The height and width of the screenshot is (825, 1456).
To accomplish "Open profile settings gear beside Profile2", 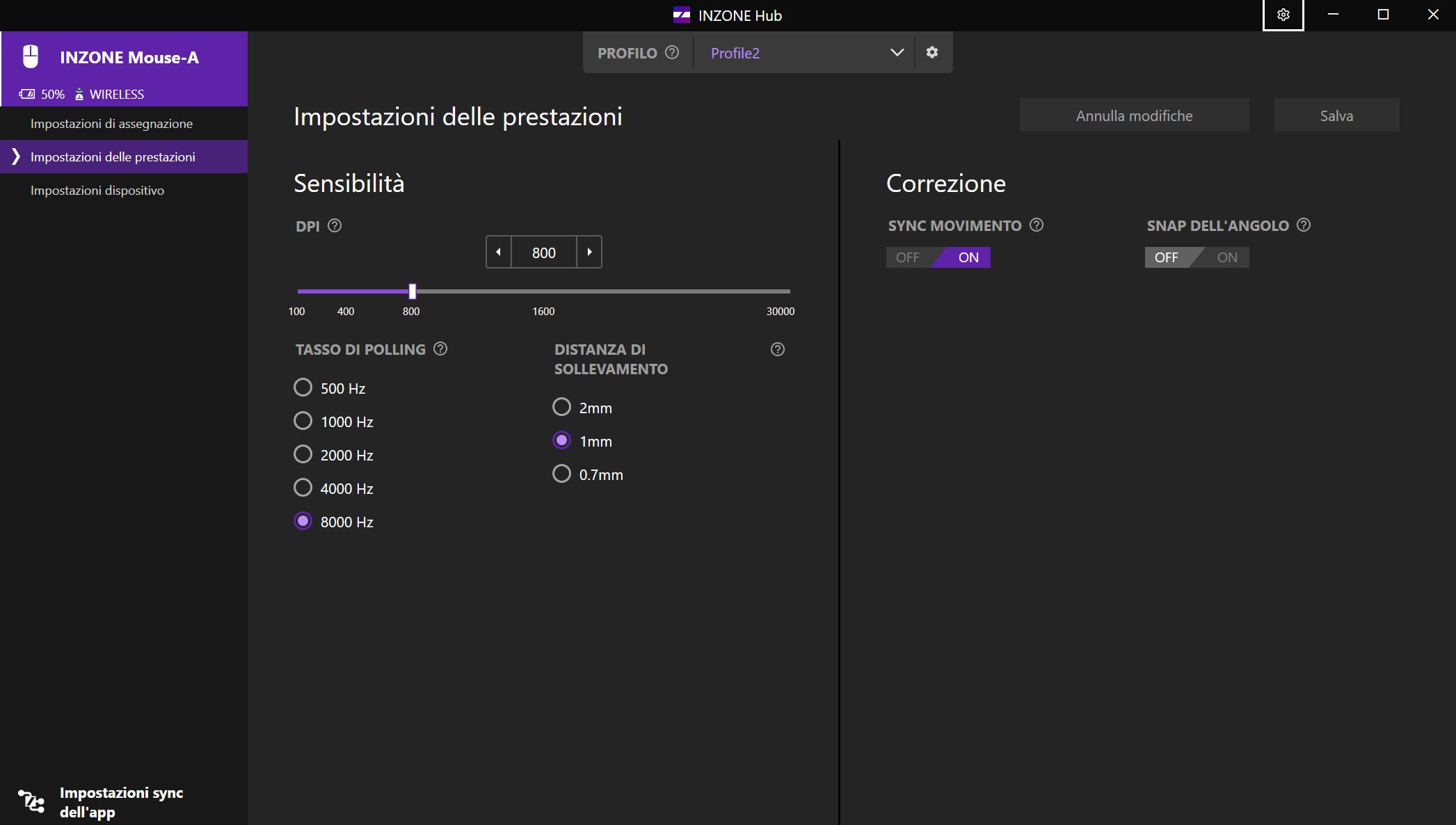I will [x=932, y=52].
